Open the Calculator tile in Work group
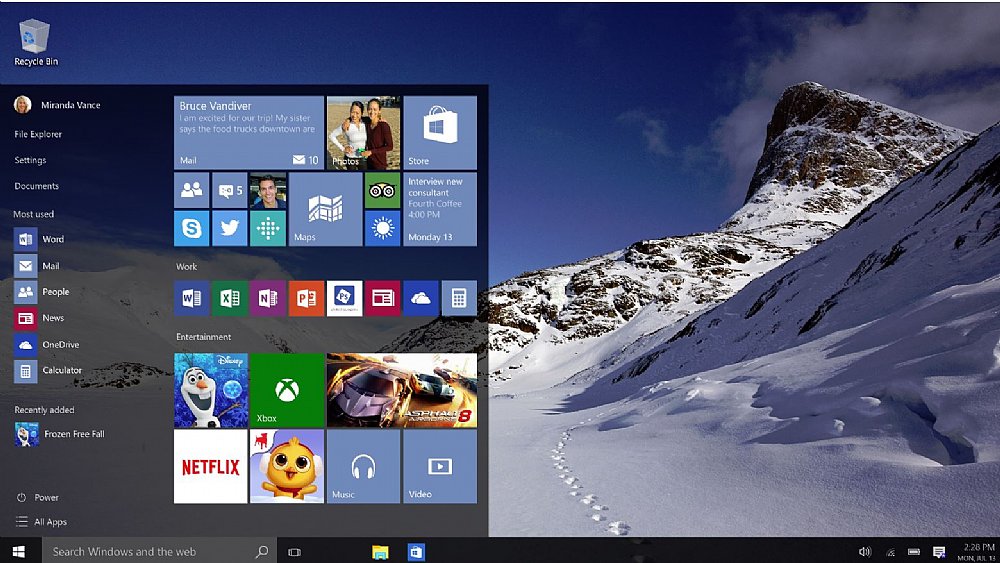The height and width of the screenshot is (563, 1000). click(459, 298)
